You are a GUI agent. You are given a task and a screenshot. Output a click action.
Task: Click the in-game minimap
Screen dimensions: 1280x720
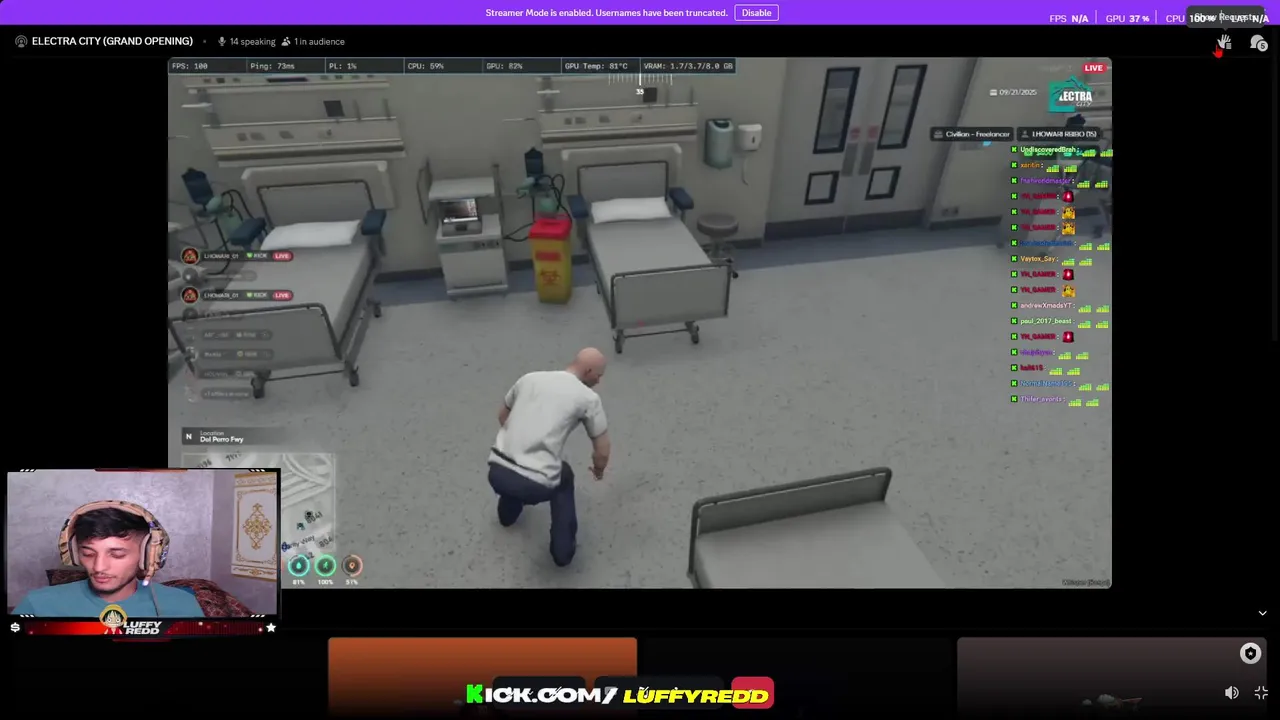258,505
